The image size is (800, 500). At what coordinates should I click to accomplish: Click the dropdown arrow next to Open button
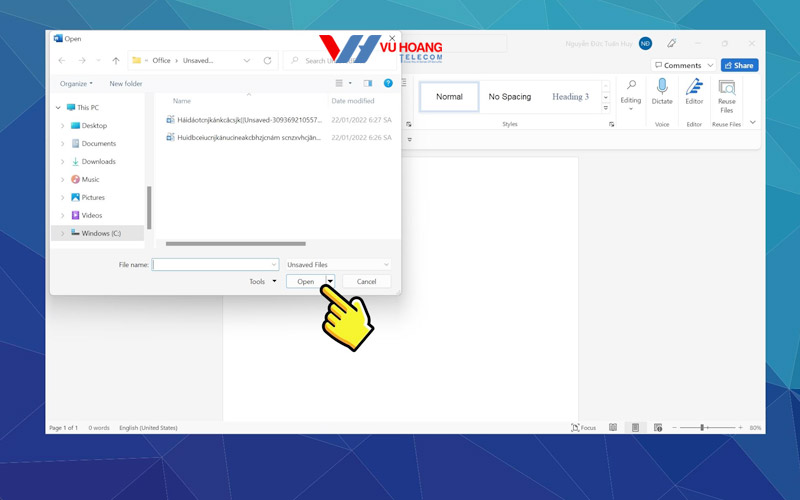(330, 282)
